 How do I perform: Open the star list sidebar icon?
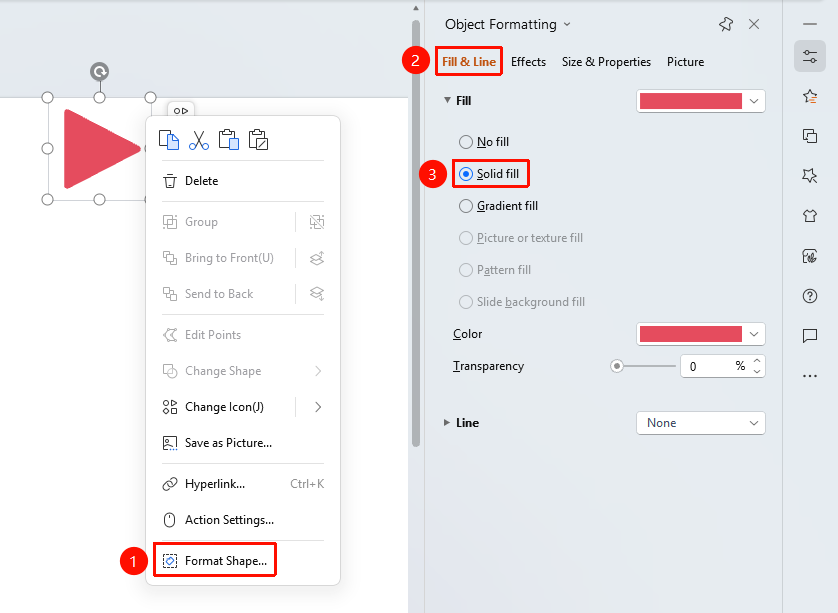point(810,96)
